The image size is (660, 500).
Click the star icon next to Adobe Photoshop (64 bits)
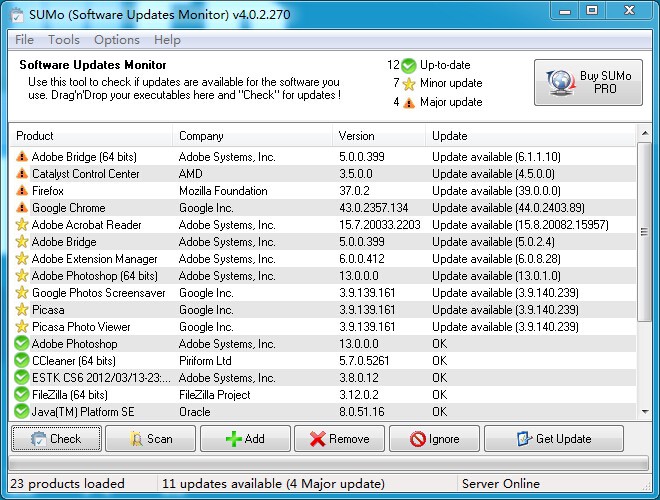(x=21, y=276)
